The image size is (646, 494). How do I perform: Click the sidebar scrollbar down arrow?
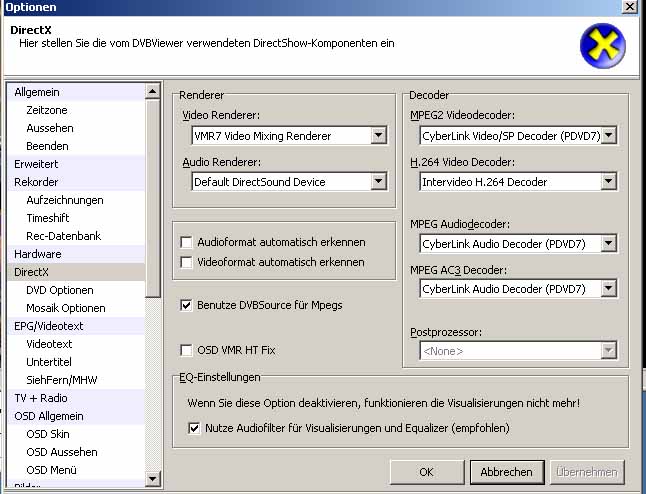pyautogui.click(x=153, y=479)
